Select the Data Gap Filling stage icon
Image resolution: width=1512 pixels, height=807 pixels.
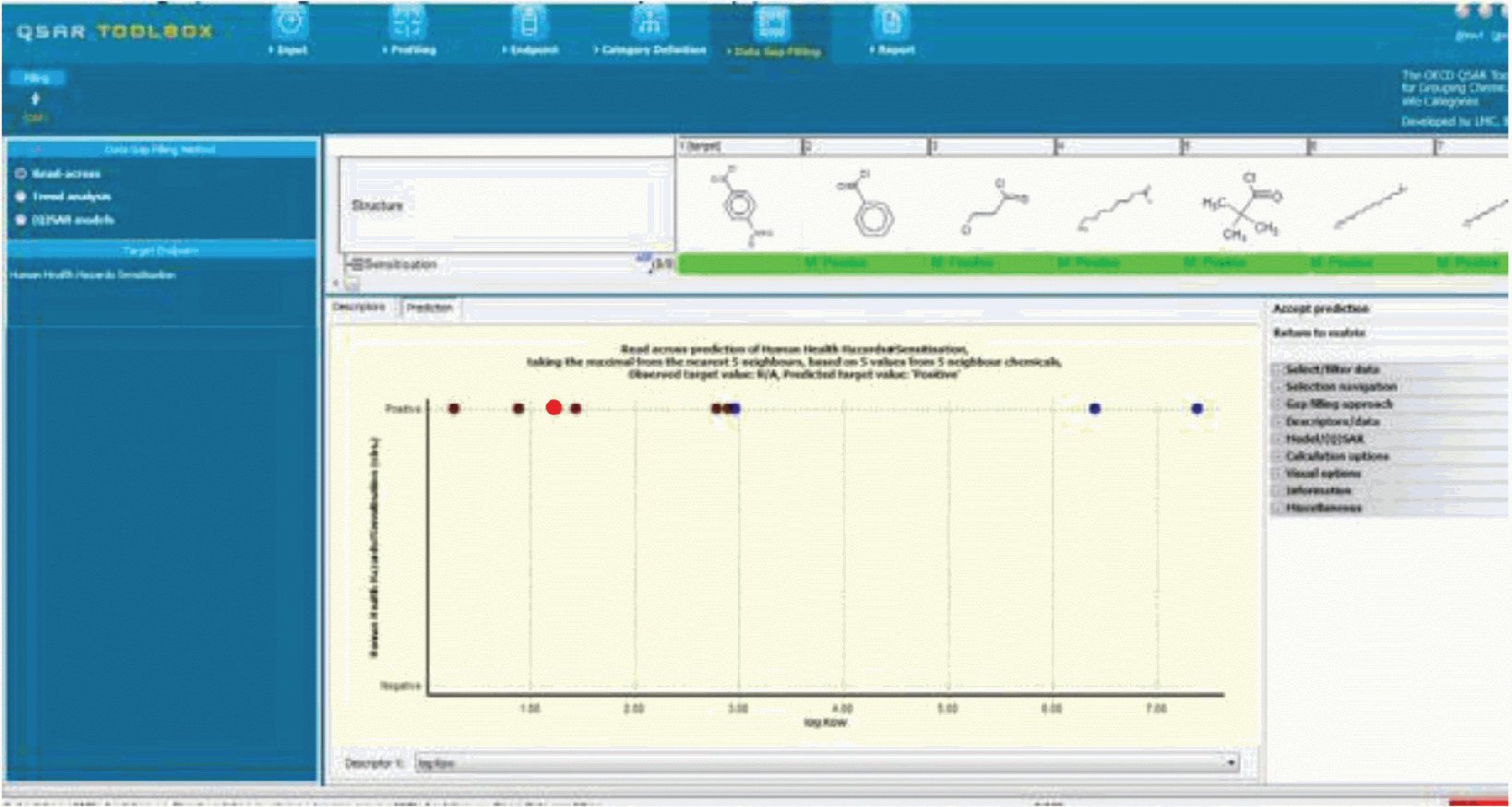772,24
